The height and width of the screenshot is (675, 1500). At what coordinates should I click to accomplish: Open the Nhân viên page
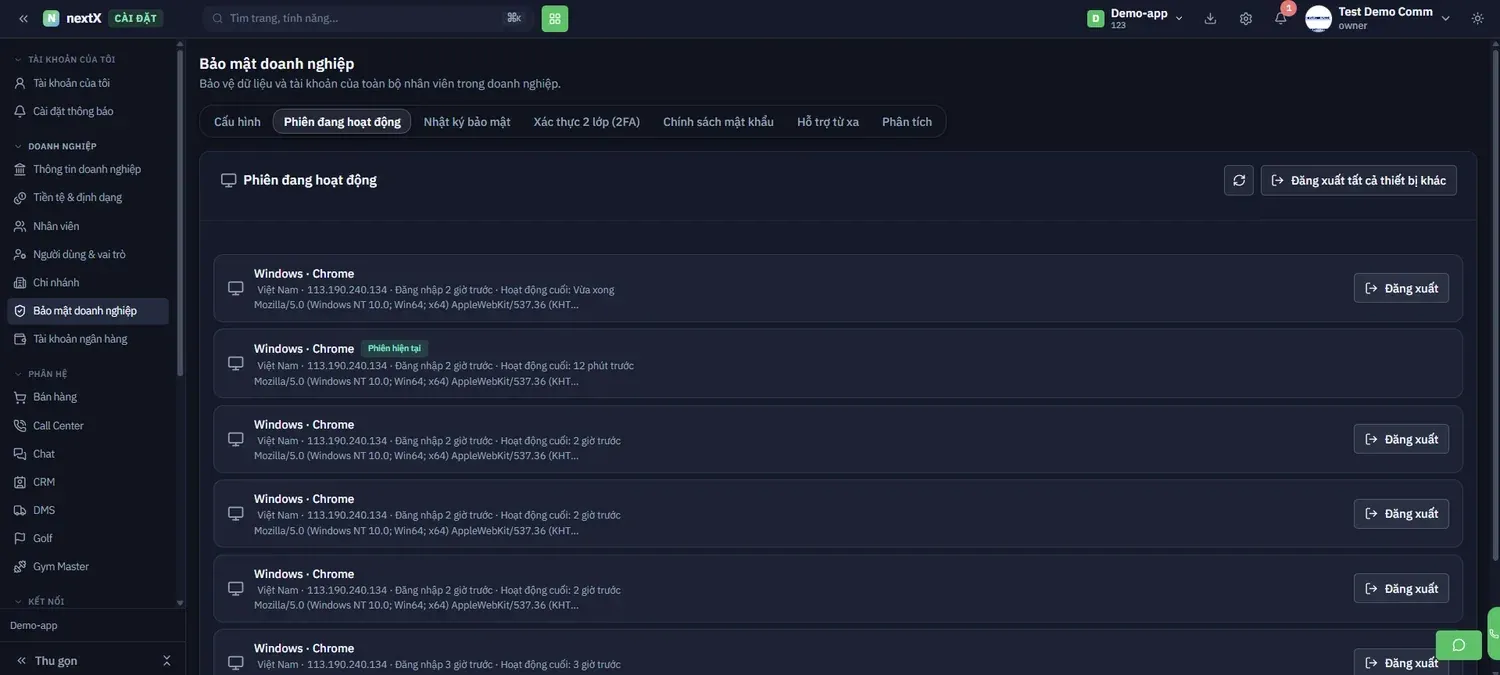click(x=88, y=226)
